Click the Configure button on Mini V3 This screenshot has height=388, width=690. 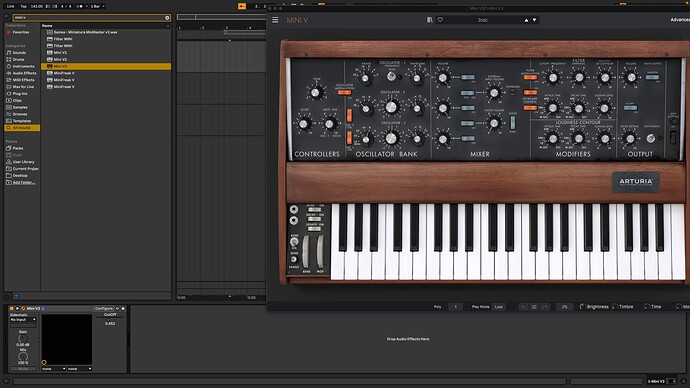[104, 308]
